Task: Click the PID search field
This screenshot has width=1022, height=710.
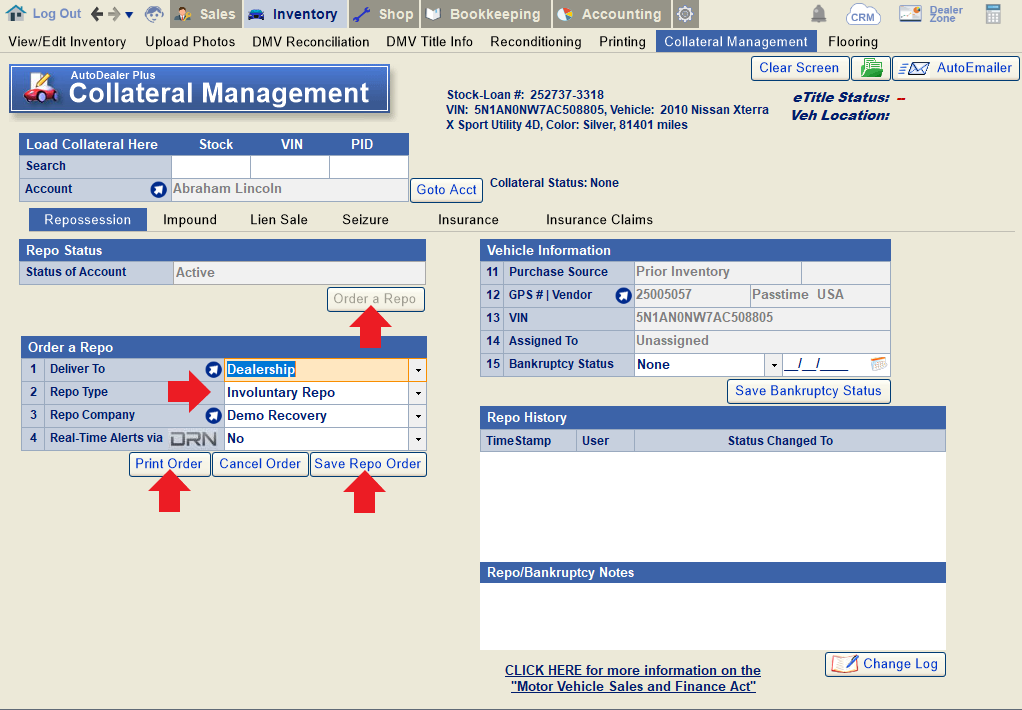Action: click(x=369, y=166)
